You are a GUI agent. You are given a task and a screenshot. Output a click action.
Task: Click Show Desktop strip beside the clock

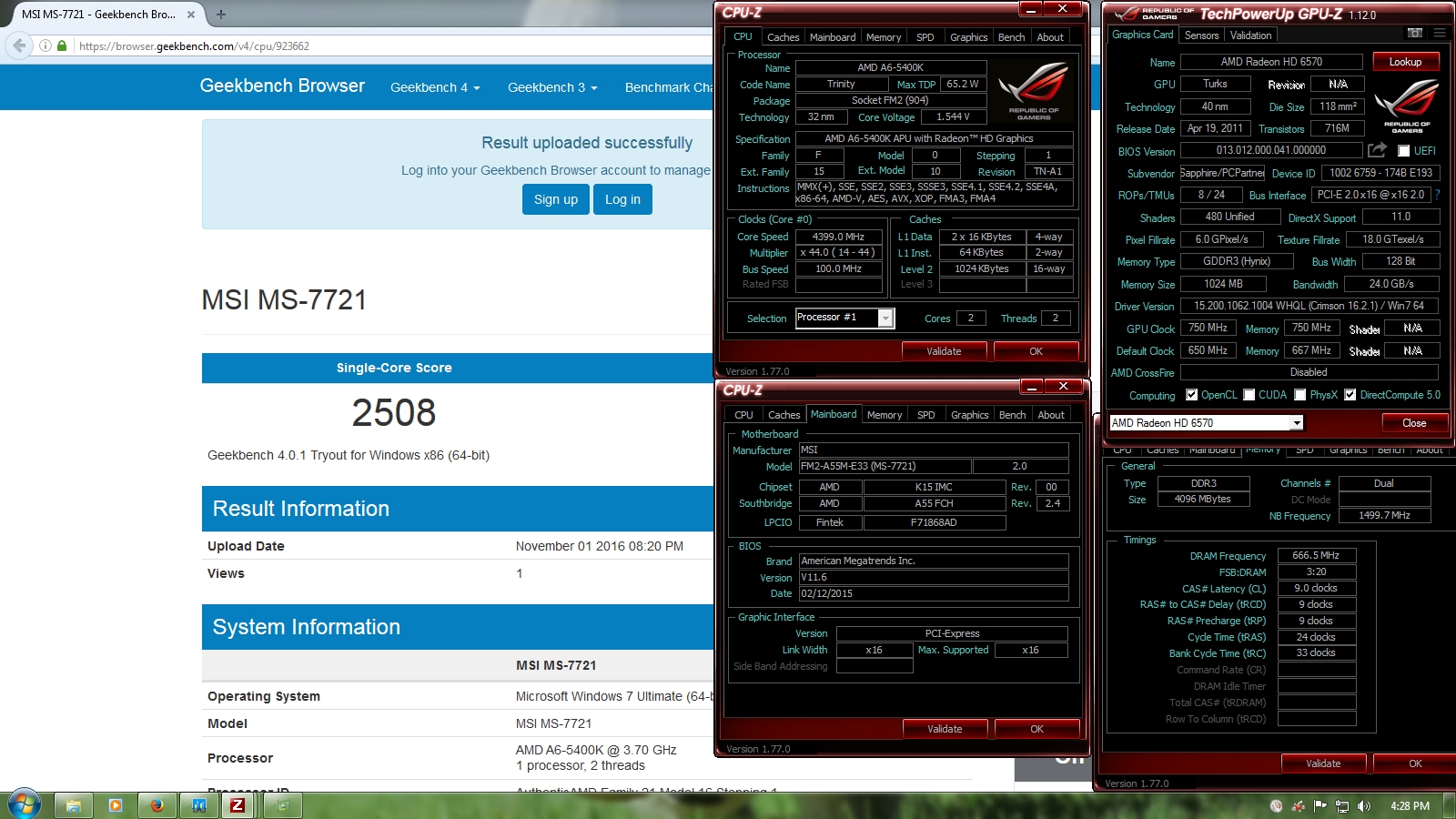[x=1451, y=806]
